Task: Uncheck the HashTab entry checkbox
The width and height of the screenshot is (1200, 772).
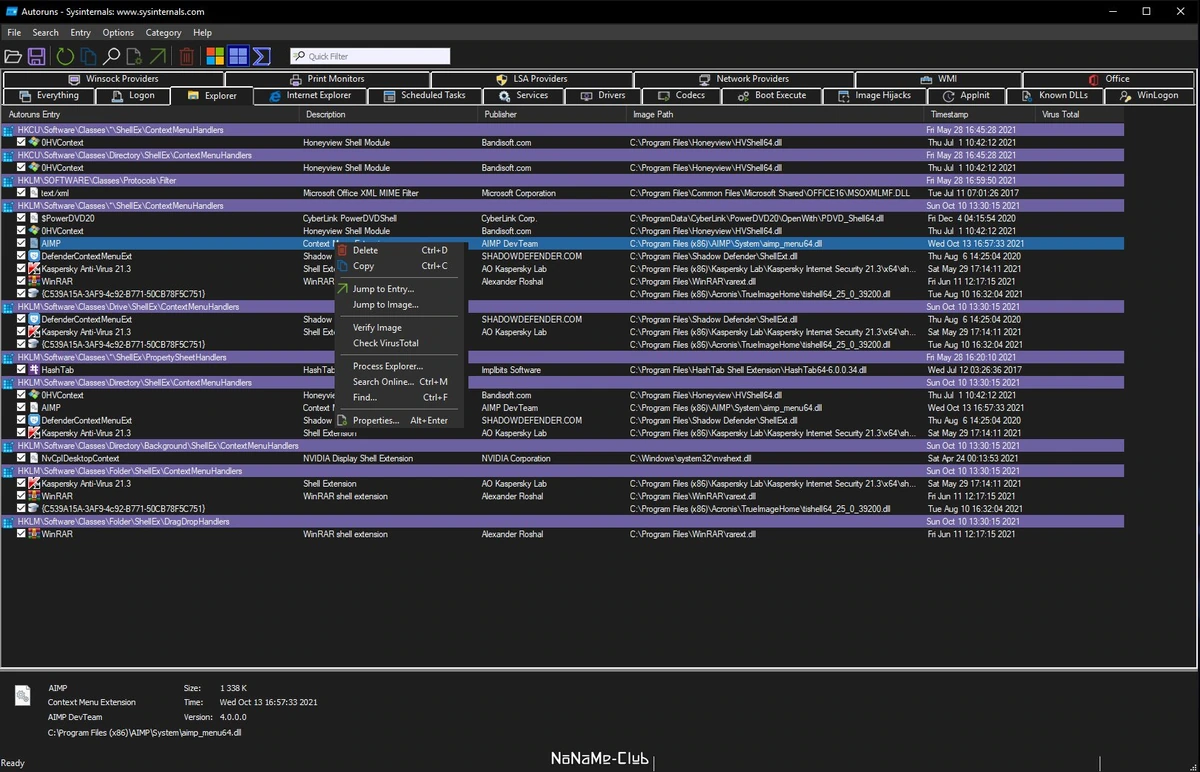Action: coord(21,370)
